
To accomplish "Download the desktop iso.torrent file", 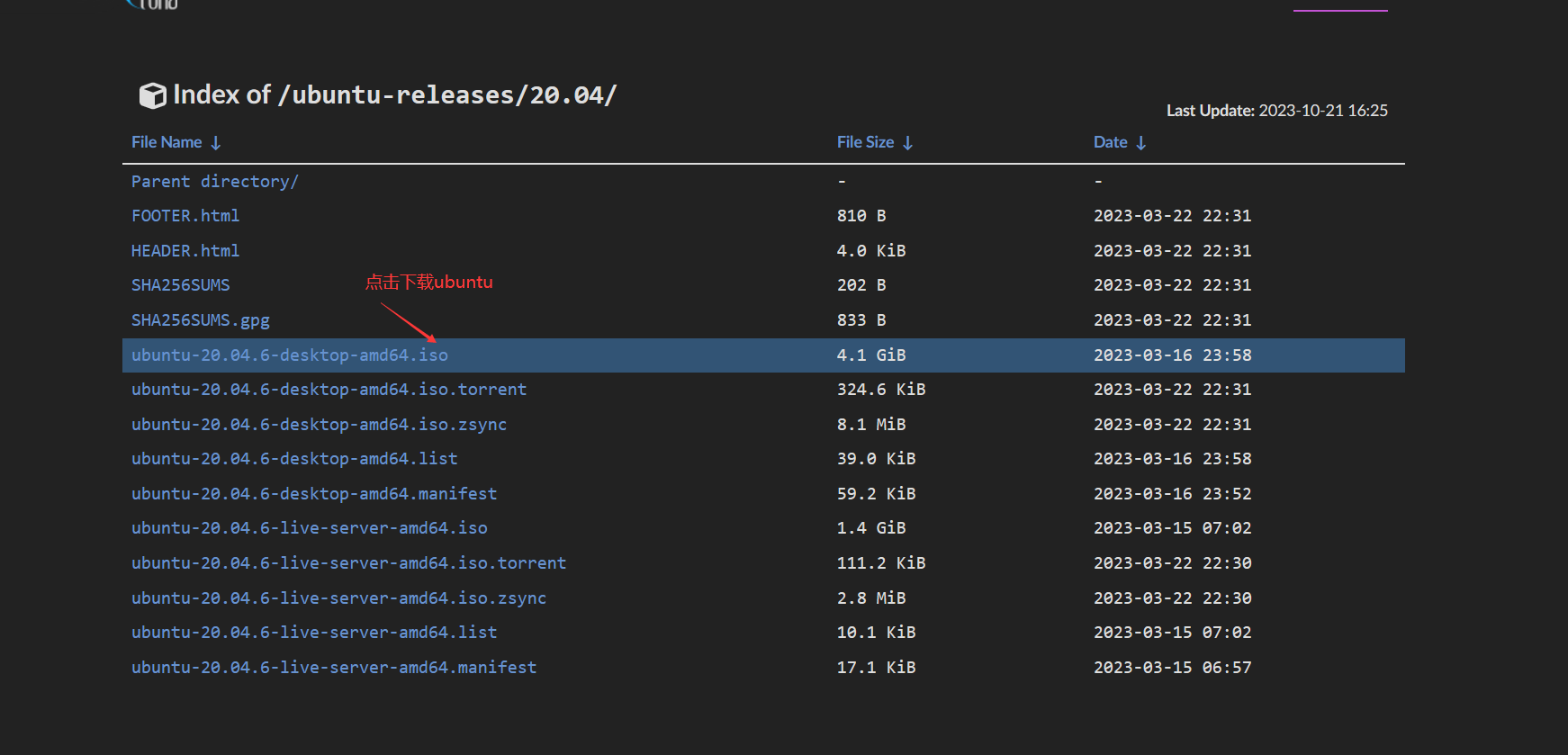I will coord(329,390).
